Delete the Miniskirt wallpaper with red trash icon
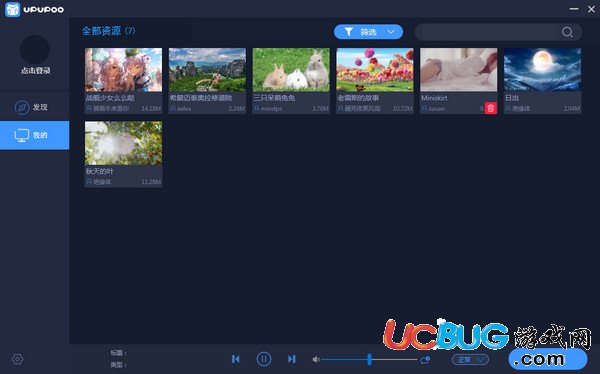This screenshot has width=600, height=374. 491,108
